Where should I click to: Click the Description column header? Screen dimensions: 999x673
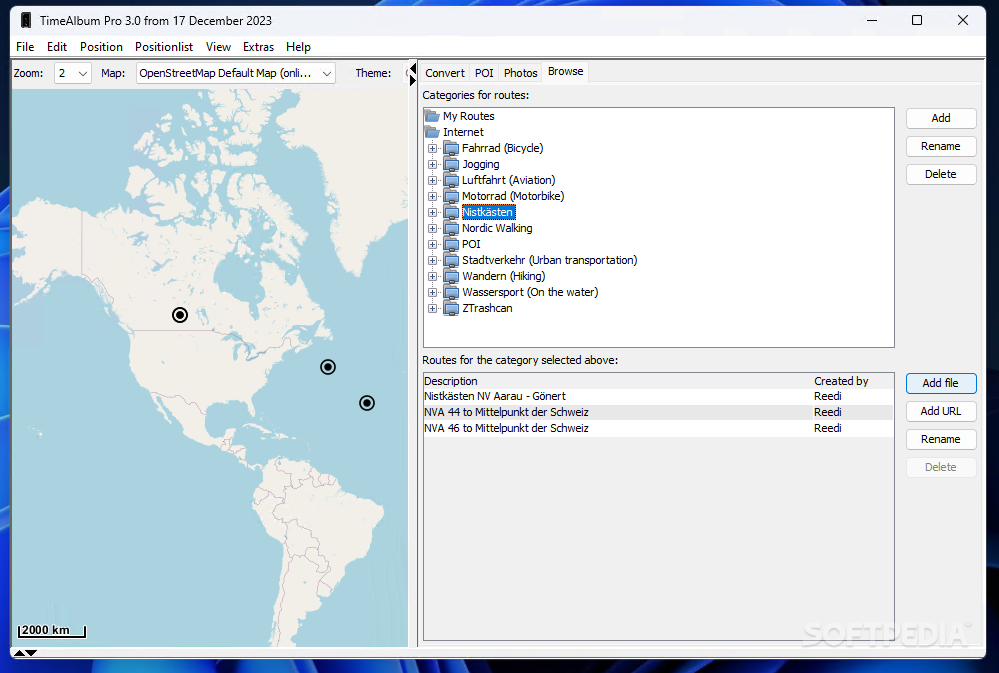(x=618, y=381)
